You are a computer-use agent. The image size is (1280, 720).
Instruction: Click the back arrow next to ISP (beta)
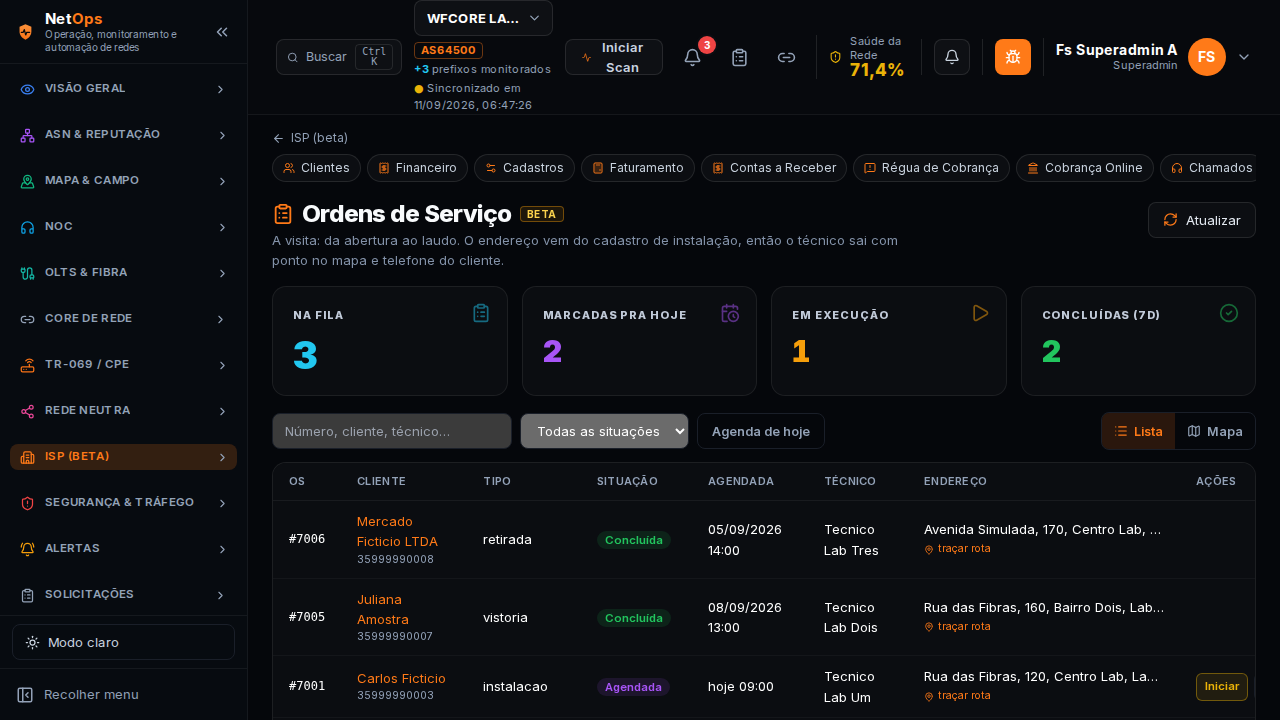[x=278, y=138]
